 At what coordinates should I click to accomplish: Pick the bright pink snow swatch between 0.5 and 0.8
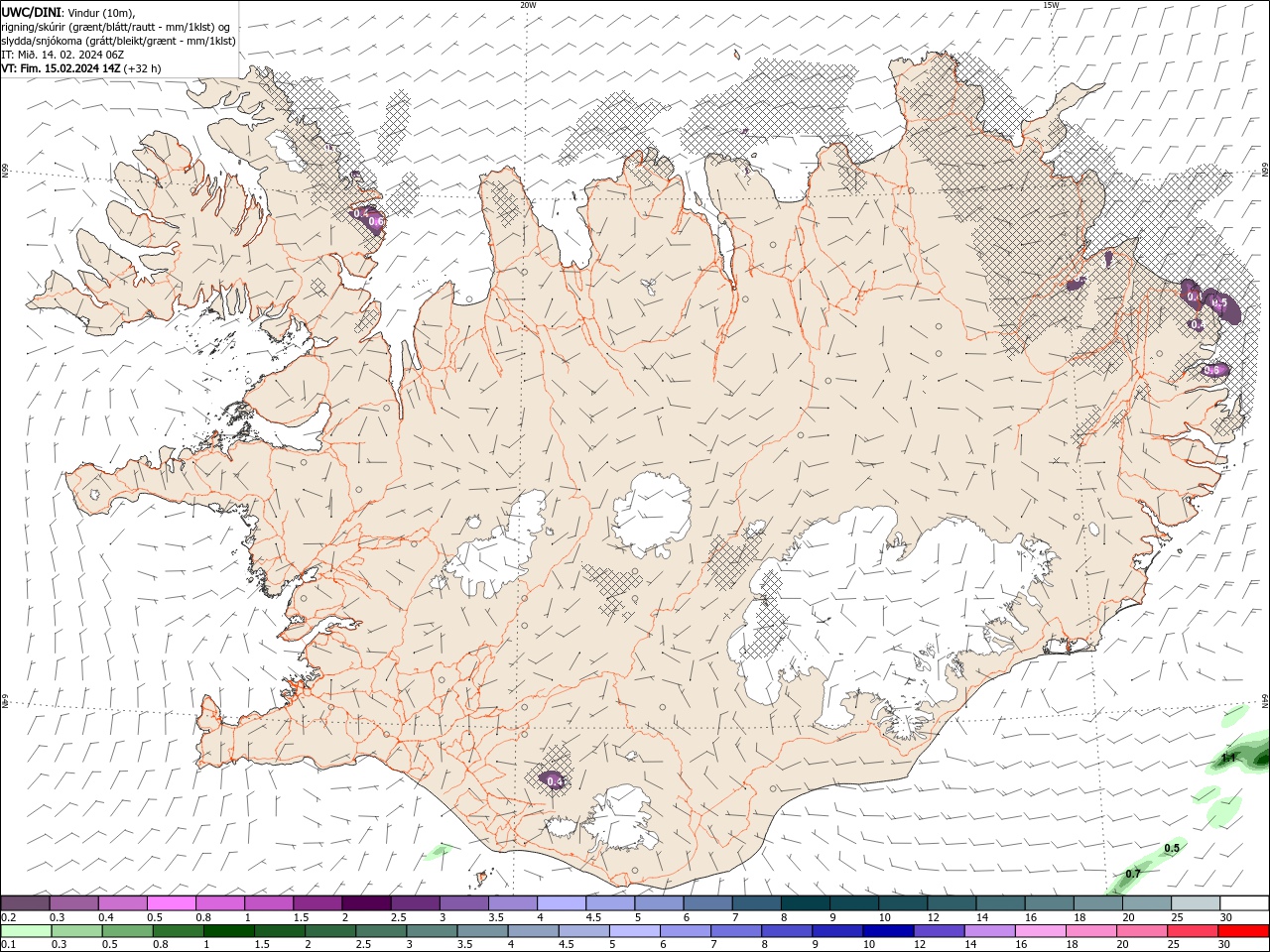173,902
